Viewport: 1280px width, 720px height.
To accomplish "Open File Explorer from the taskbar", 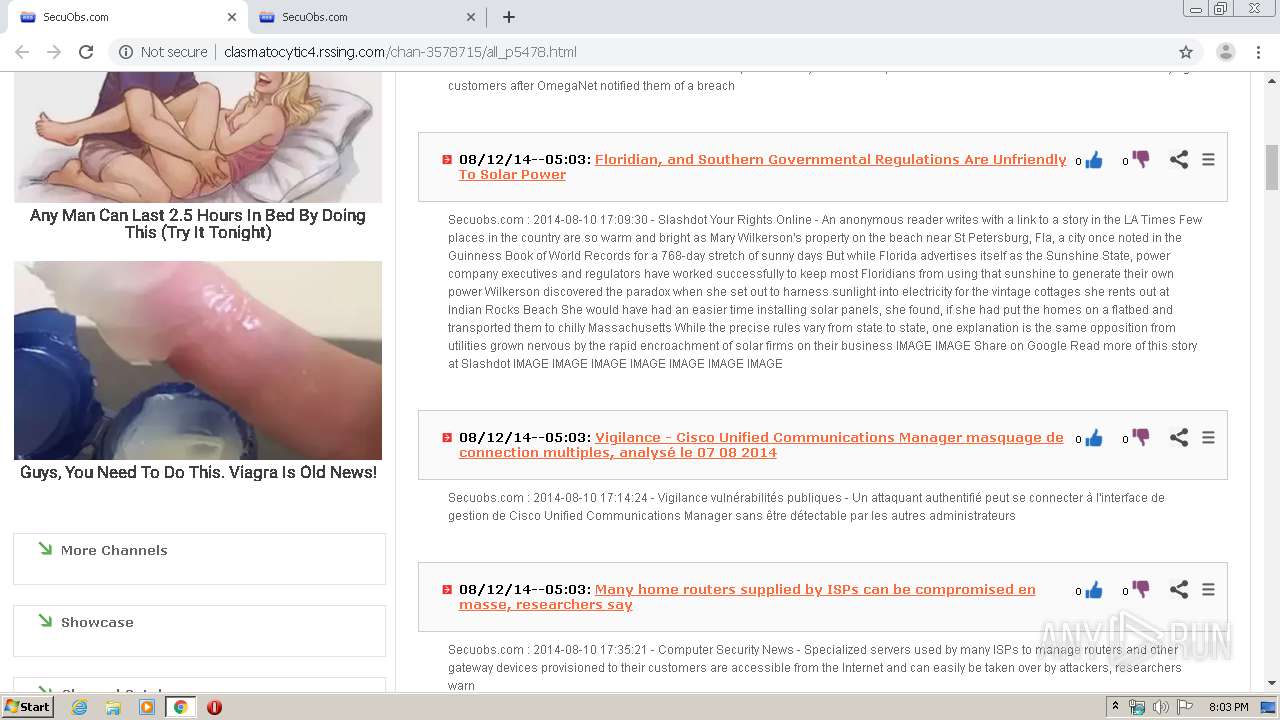I will coord(113,707).
